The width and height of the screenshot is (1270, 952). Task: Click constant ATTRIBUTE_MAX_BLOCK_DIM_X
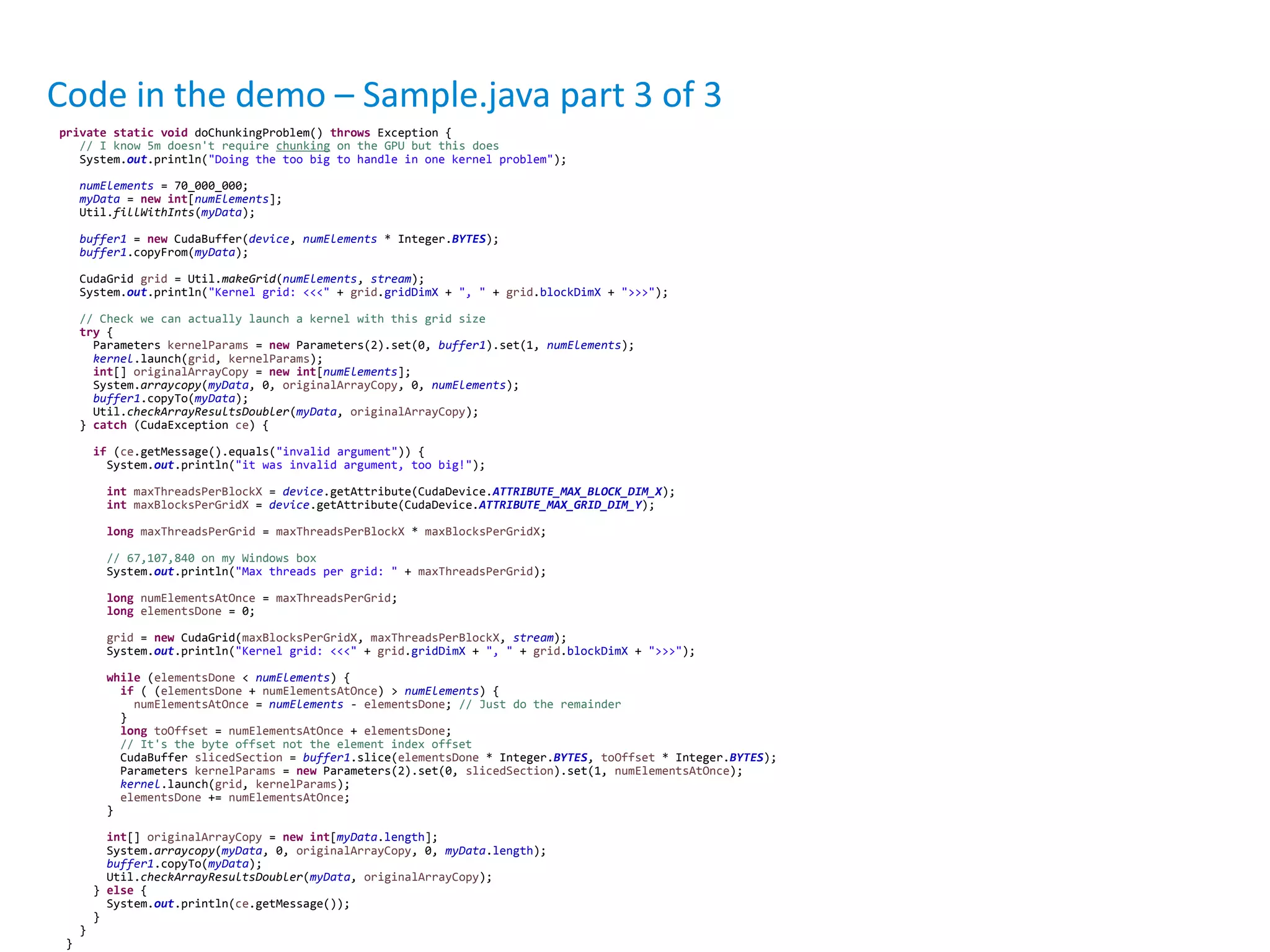(x=577, y=491)
